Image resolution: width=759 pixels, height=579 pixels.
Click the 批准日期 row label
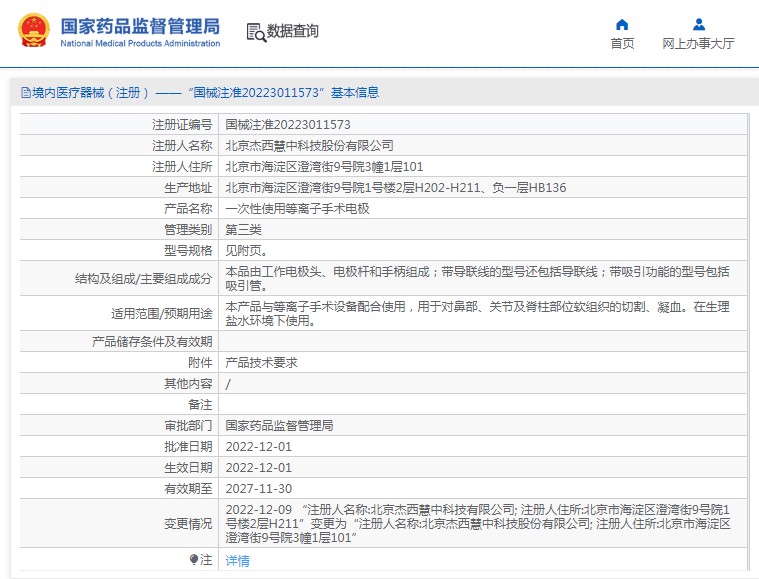188,447
